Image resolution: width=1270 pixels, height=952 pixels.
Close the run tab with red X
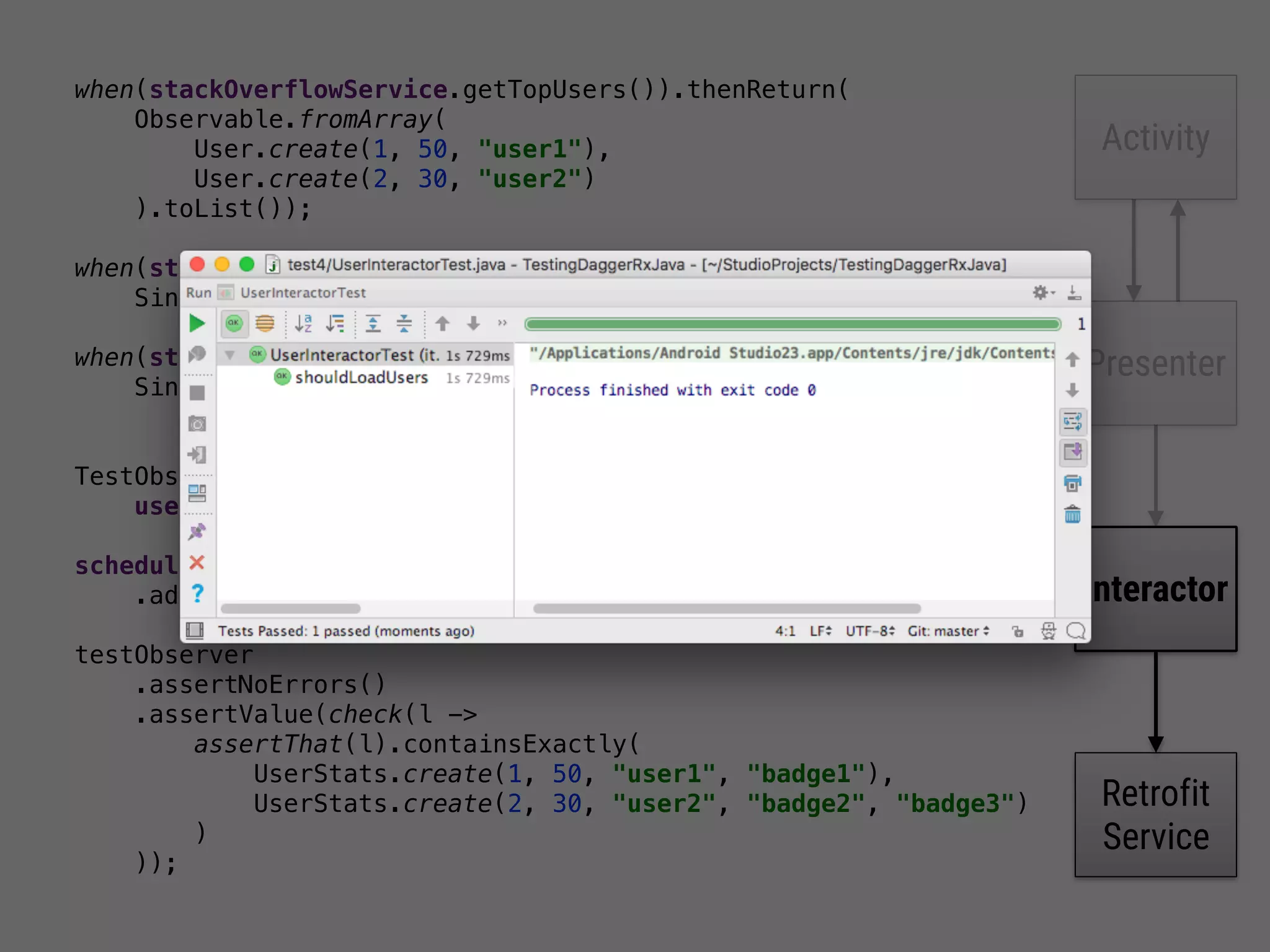(197, 562)
